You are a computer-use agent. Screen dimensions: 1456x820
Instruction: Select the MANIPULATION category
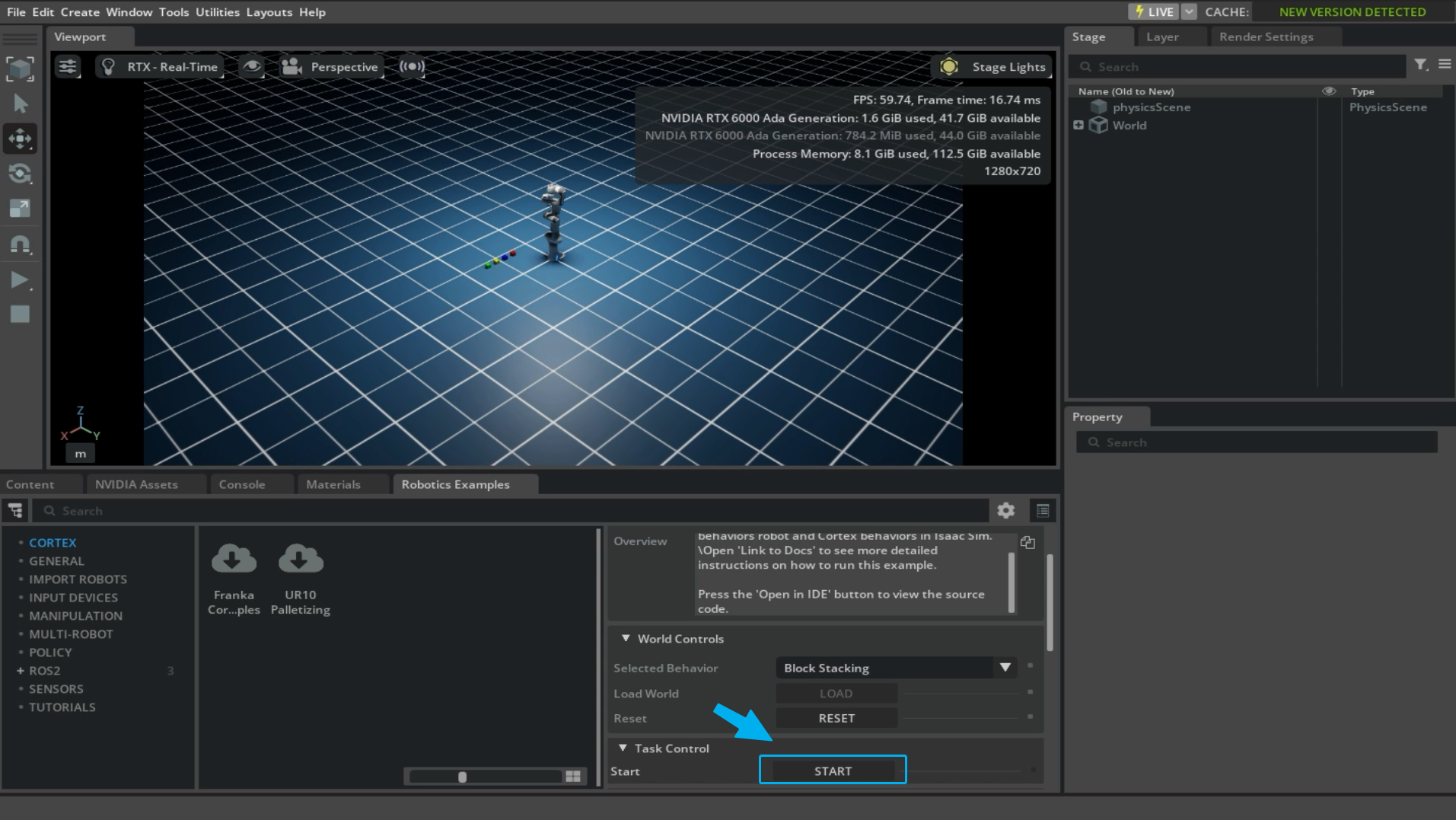pyautogui.click(x=75, y=616)
